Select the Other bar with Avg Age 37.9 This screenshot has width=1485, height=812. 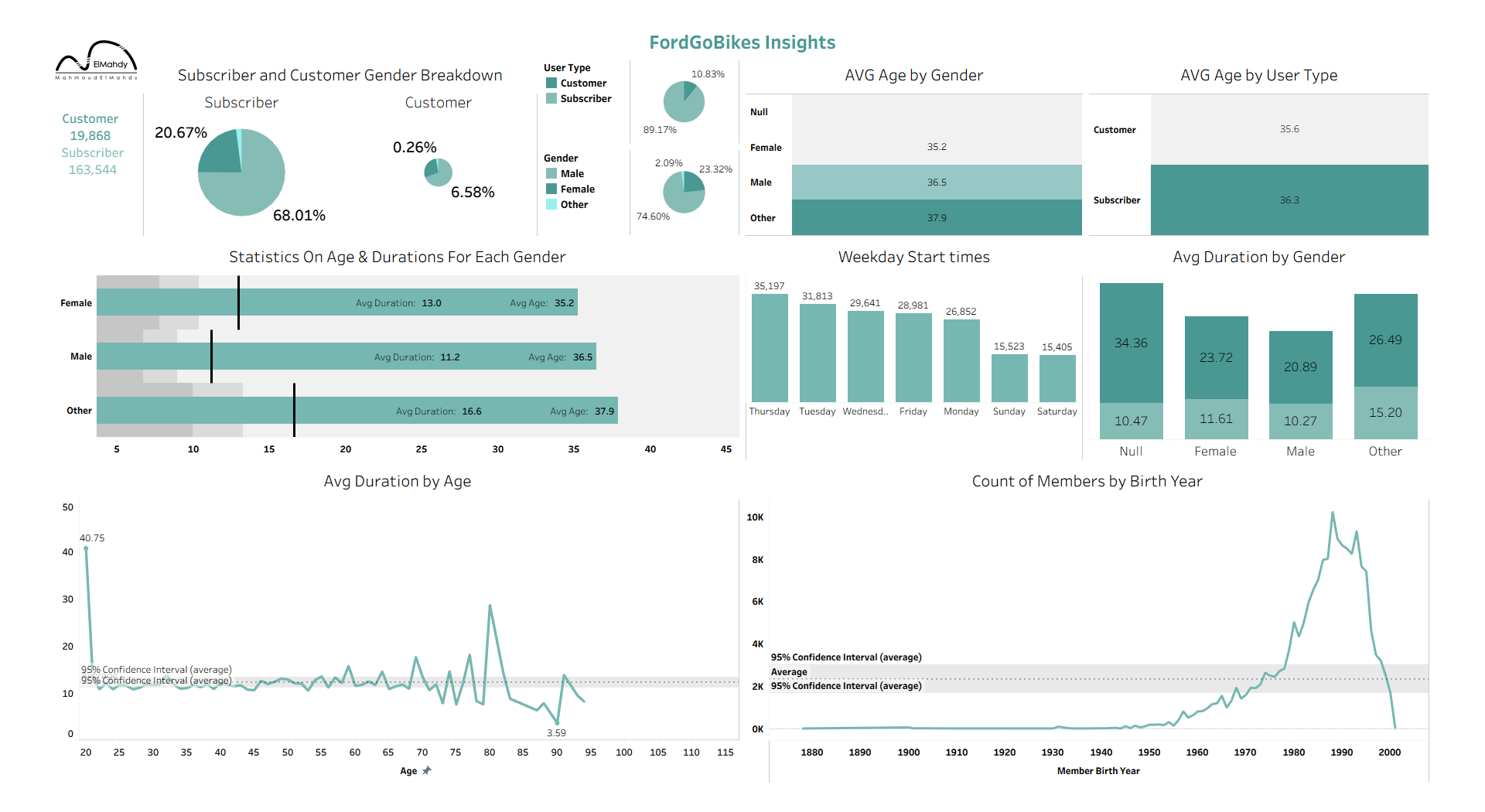tap(357, 410)
